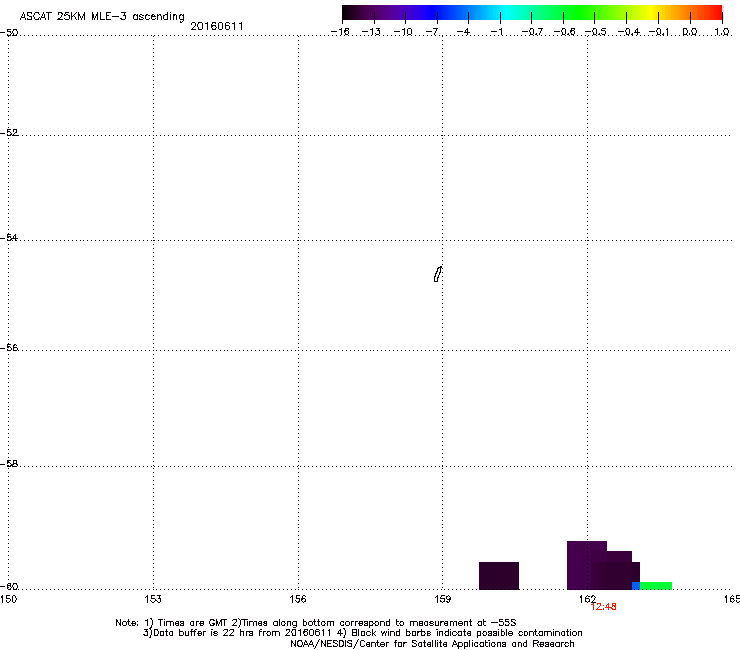Select the date label 20160611
The height and width of the screenshot is (650, 740).
click(x=217, y=26)
